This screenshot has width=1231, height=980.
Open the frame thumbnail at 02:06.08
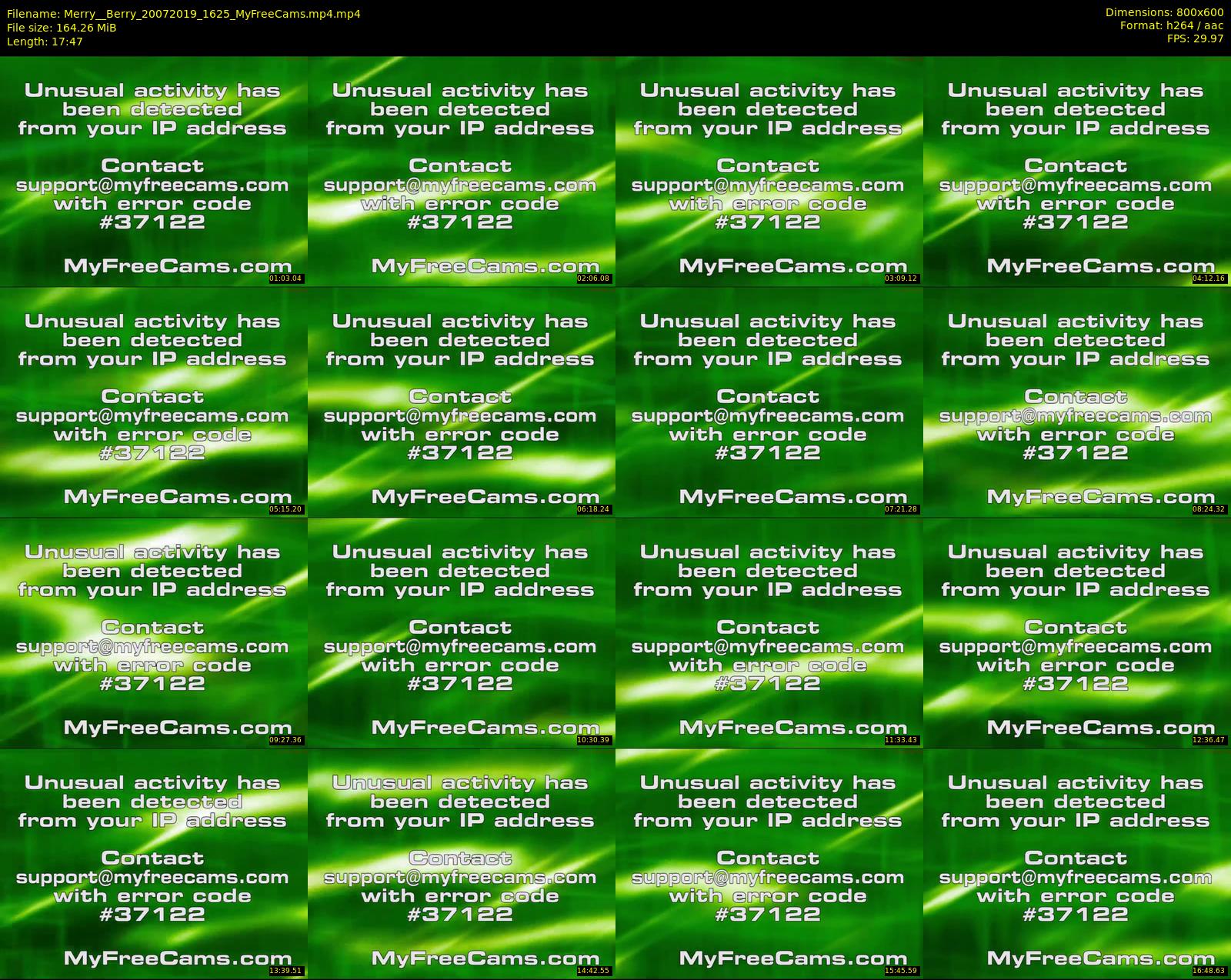[462, 171]
